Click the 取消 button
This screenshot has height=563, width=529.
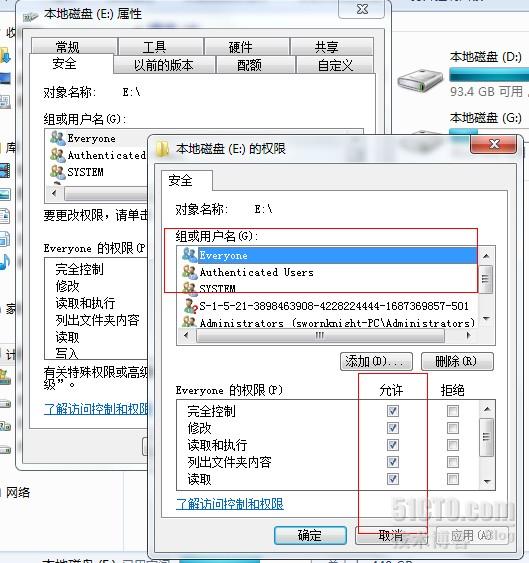391,535
